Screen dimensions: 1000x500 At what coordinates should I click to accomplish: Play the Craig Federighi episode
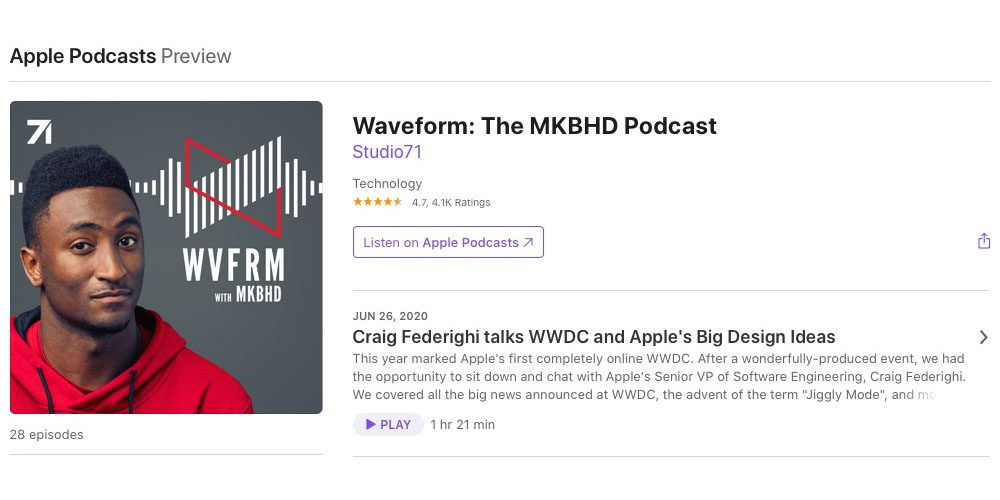[388, 425]
